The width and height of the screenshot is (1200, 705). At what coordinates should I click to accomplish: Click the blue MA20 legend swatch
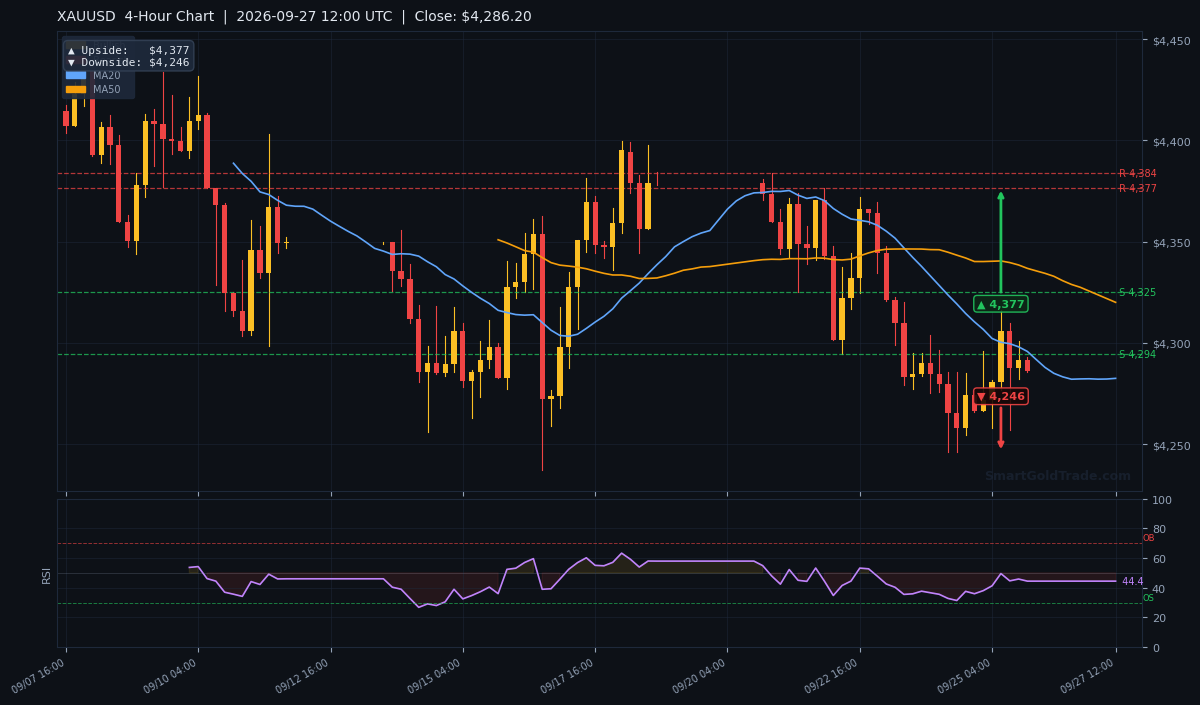tap(76, 75)
